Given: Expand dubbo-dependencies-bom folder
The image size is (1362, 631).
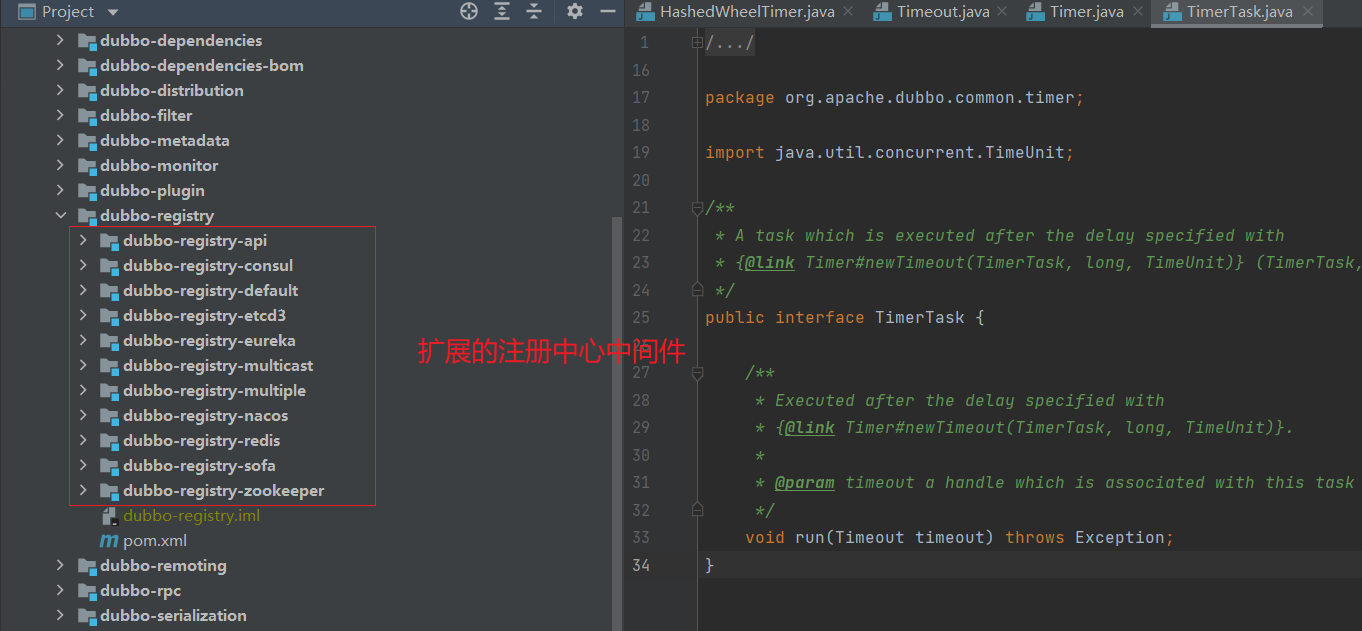Looking at the screenshot, I should pyautogui.click(x=60, y=65).
